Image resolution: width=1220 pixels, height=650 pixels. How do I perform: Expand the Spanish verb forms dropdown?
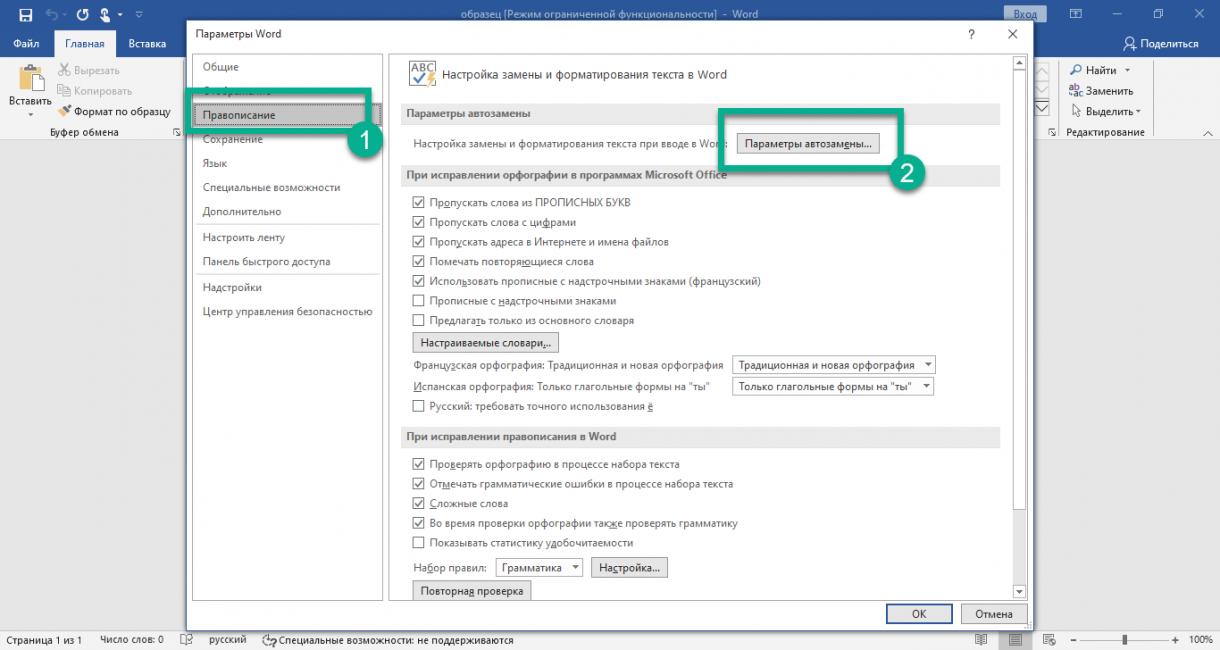[833, 386]
